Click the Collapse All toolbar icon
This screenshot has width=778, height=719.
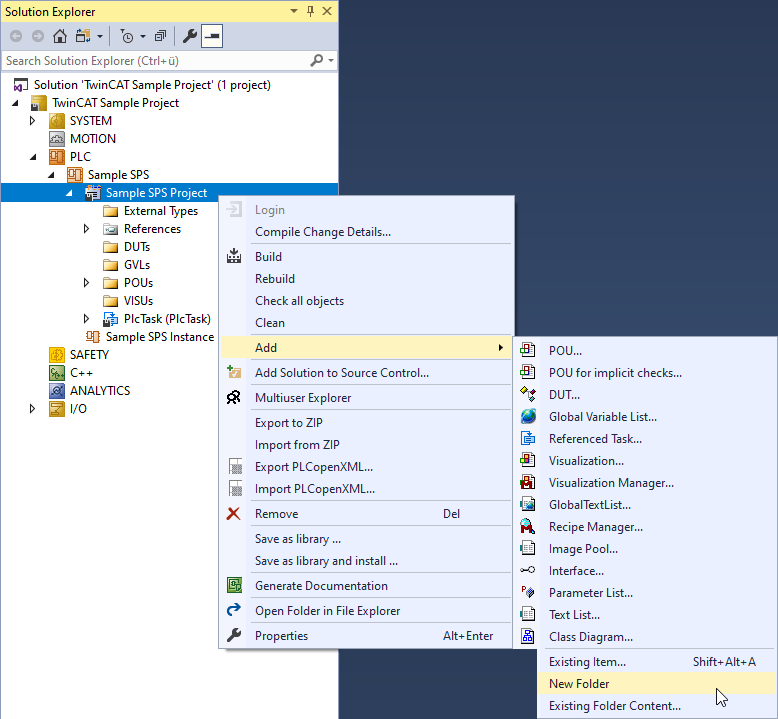tap(160, 36)
